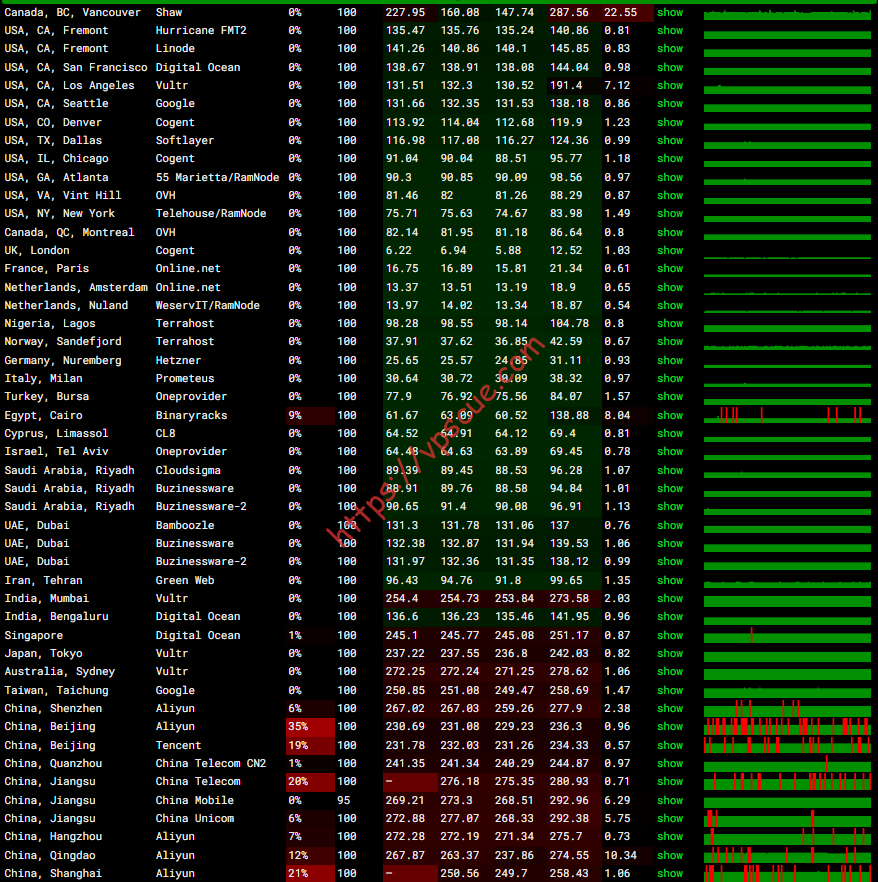The image size is (878, 882).
Task: Open show link in the Hurricane FMT2 row
Action: (670, 30)
